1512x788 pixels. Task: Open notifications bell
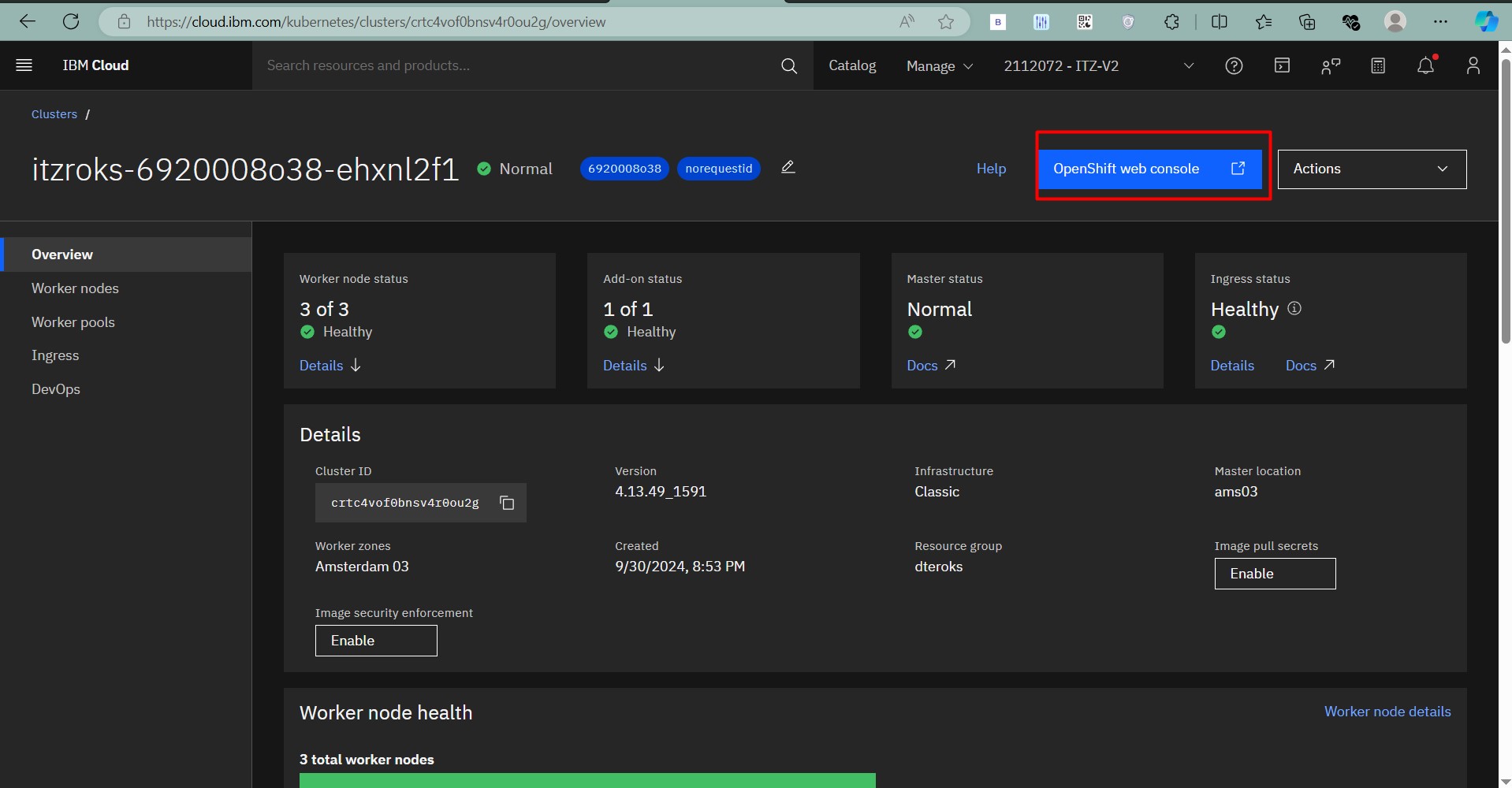click(1426, 65)
